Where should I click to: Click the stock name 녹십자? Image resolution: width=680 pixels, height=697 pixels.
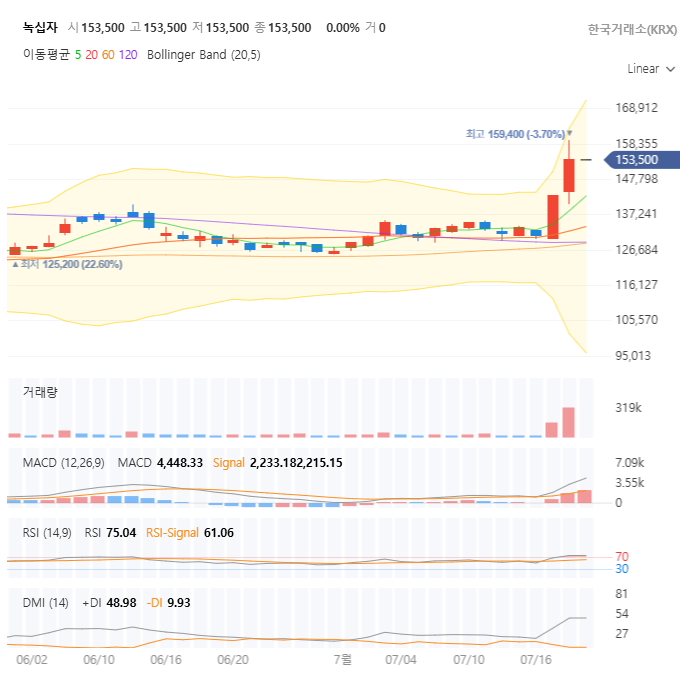click(x=40, y=28)
